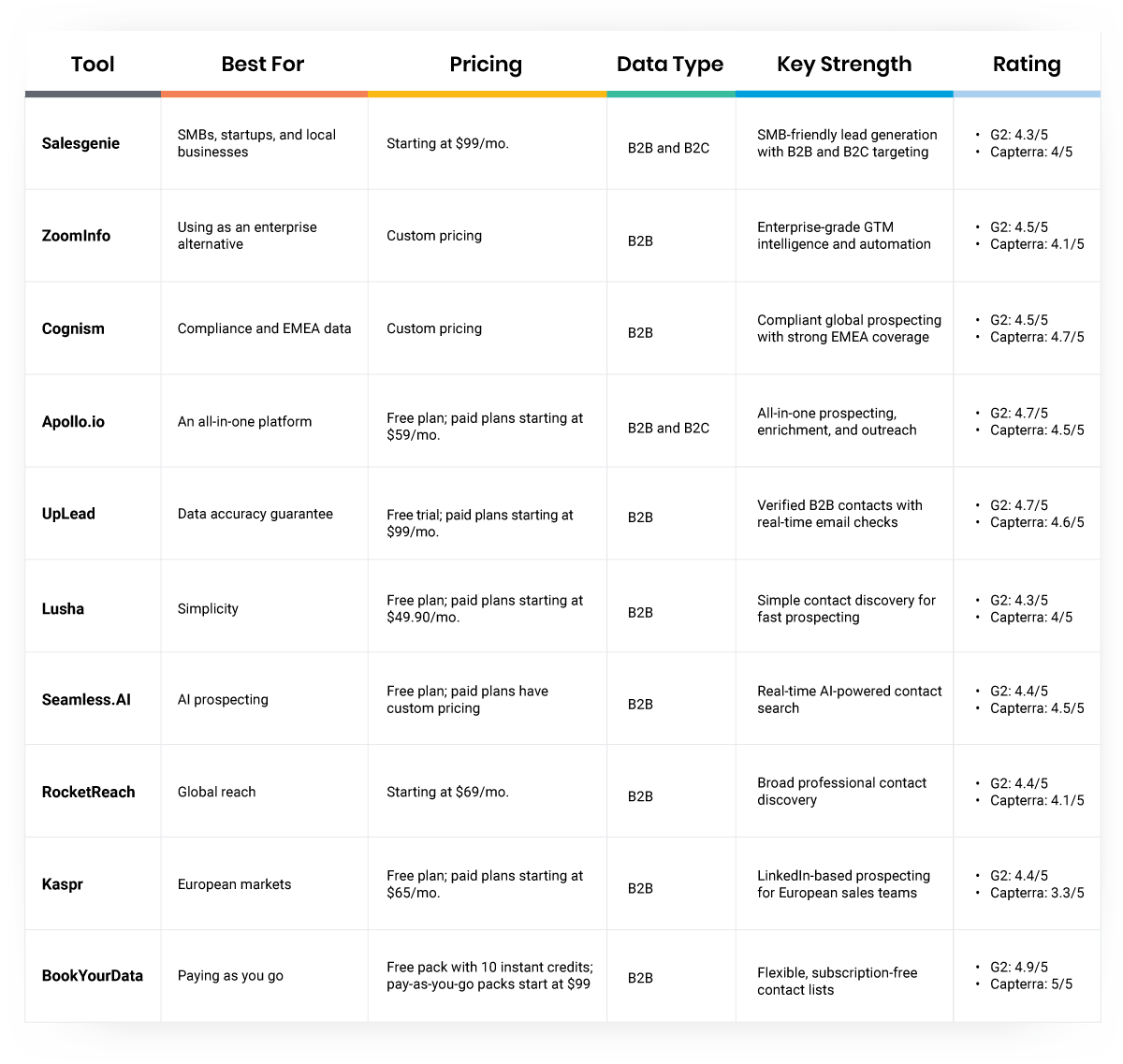Click 'Enterprise-grade GTM intelligence' strength cell
The height and width of the screenshot is (1064, 1123).
[844, 236]
